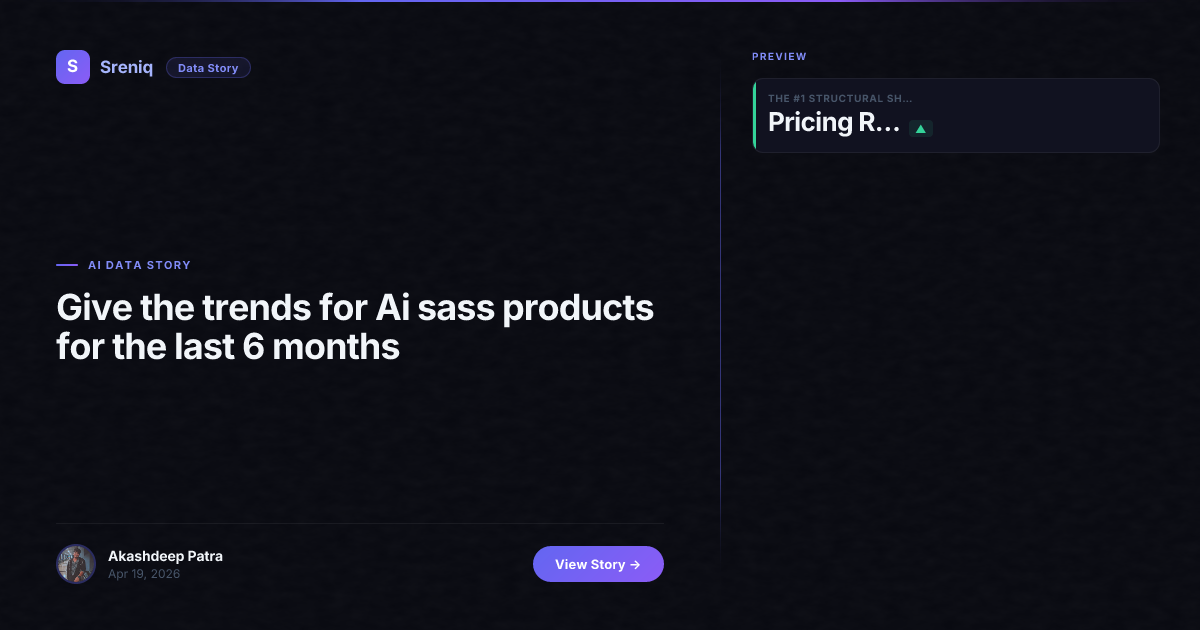Click the Apr 19, 2026 date
The width and height of the screenshot is (1200, 630).
click(144, 574)
